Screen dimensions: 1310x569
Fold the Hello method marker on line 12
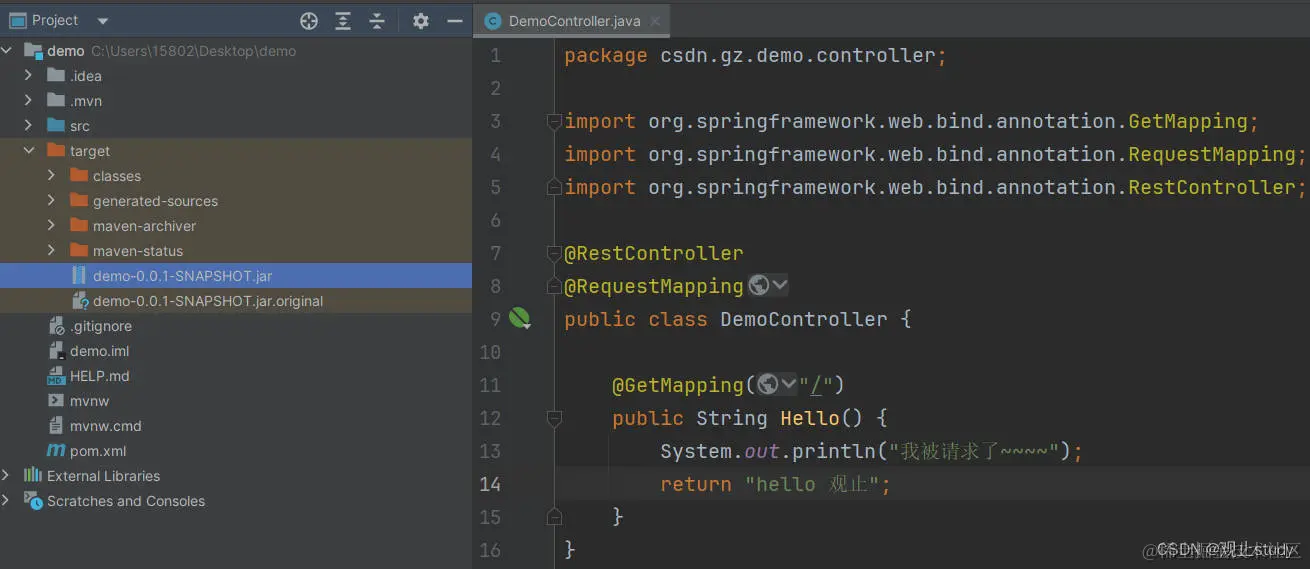(x=554, y=417)
